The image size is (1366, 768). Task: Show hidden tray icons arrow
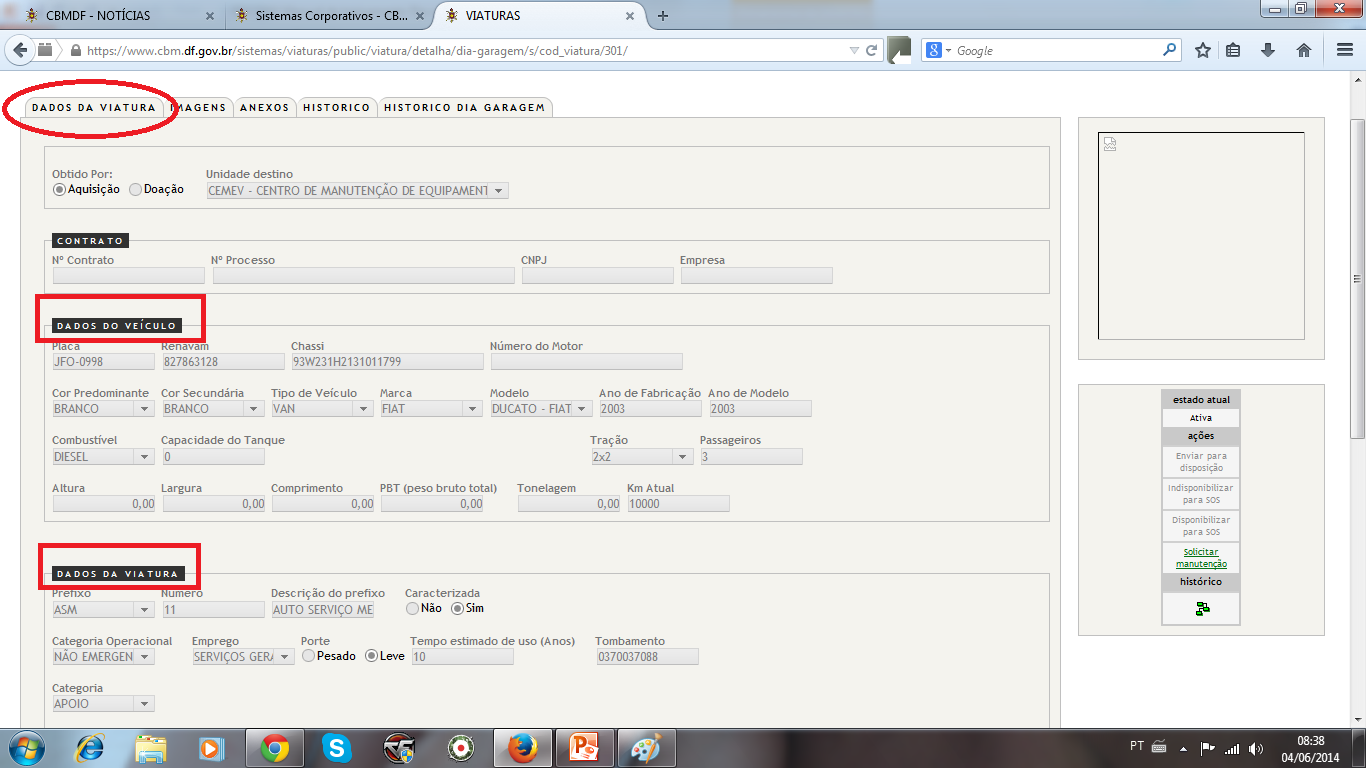1184,748
